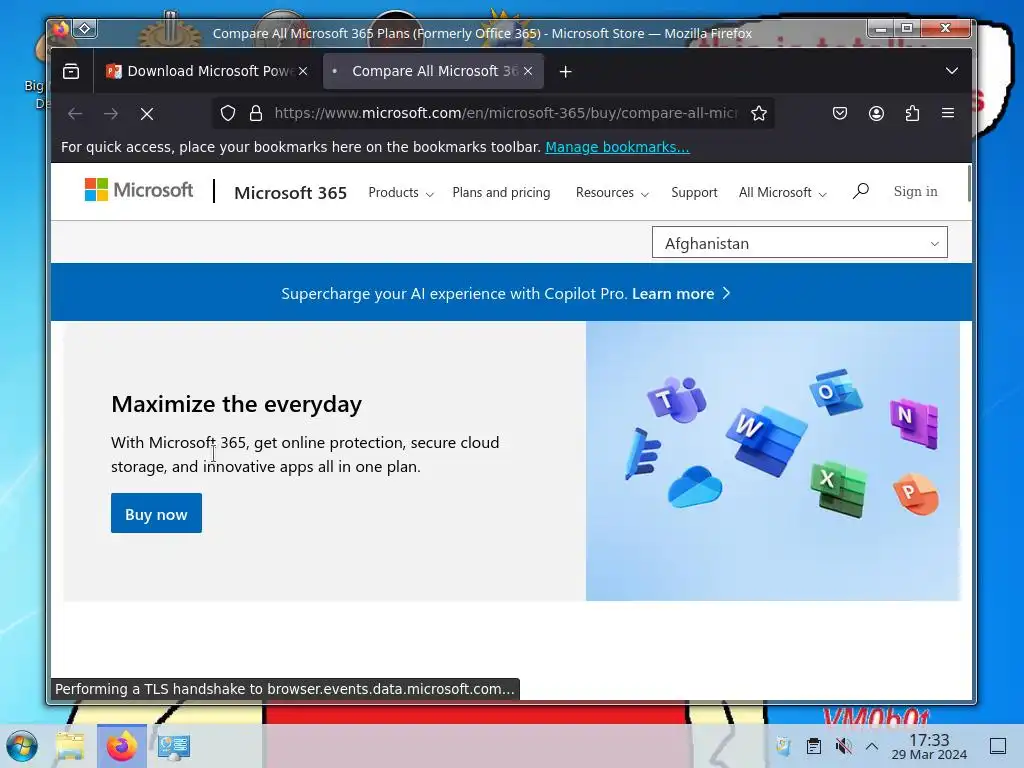
Task: Open file manager from taskbar
Action: point(70,746)
